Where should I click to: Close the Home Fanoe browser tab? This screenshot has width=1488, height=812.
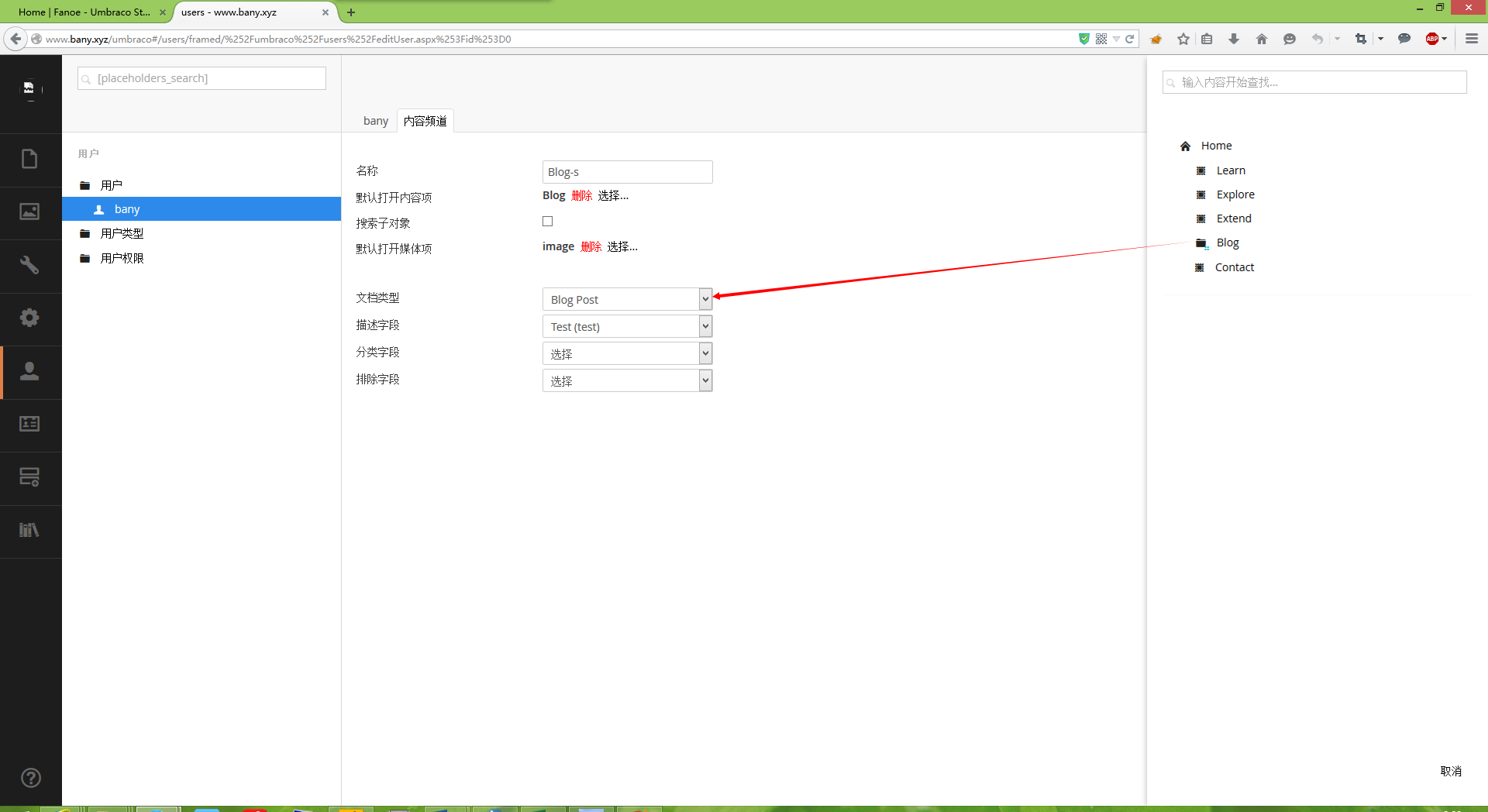tap(163, 12)
